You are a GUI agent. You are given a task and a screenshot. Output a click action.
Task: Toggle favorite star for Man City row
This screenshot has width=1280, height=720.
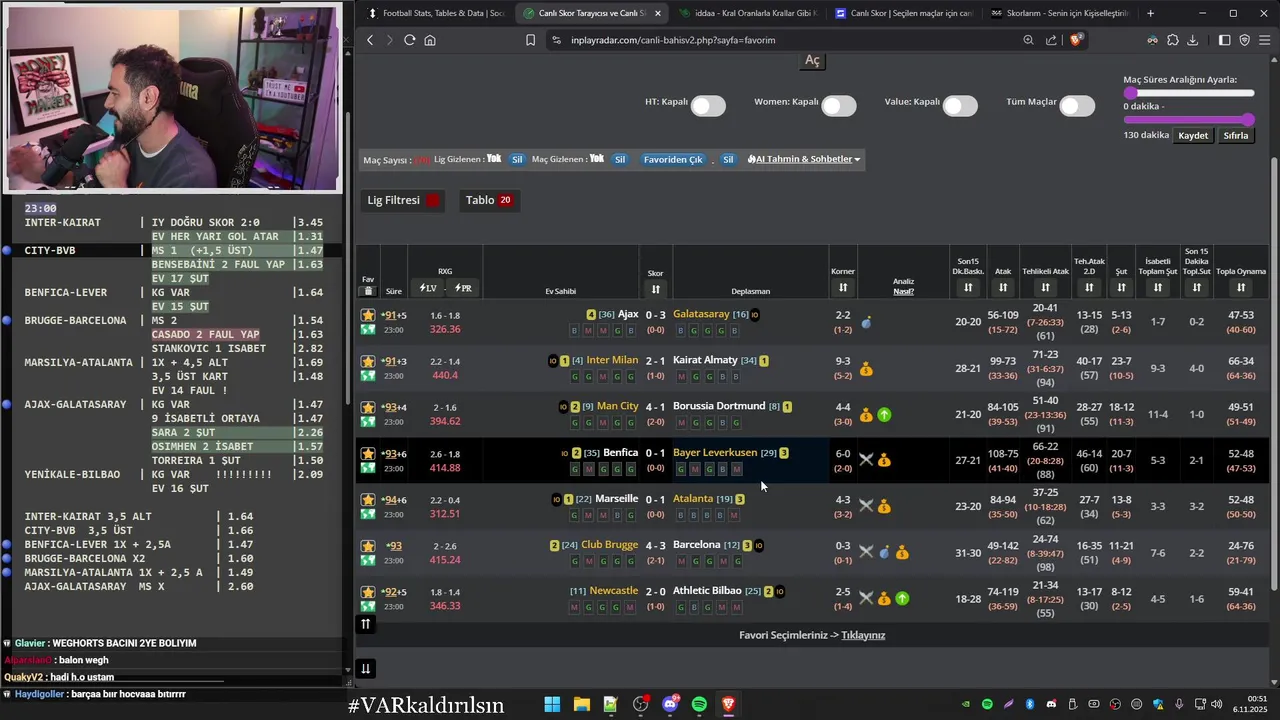pos(368,407)
